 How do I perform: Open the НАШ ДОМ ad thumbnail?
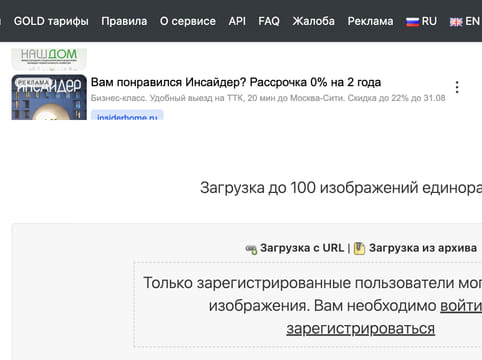(49, 59)
